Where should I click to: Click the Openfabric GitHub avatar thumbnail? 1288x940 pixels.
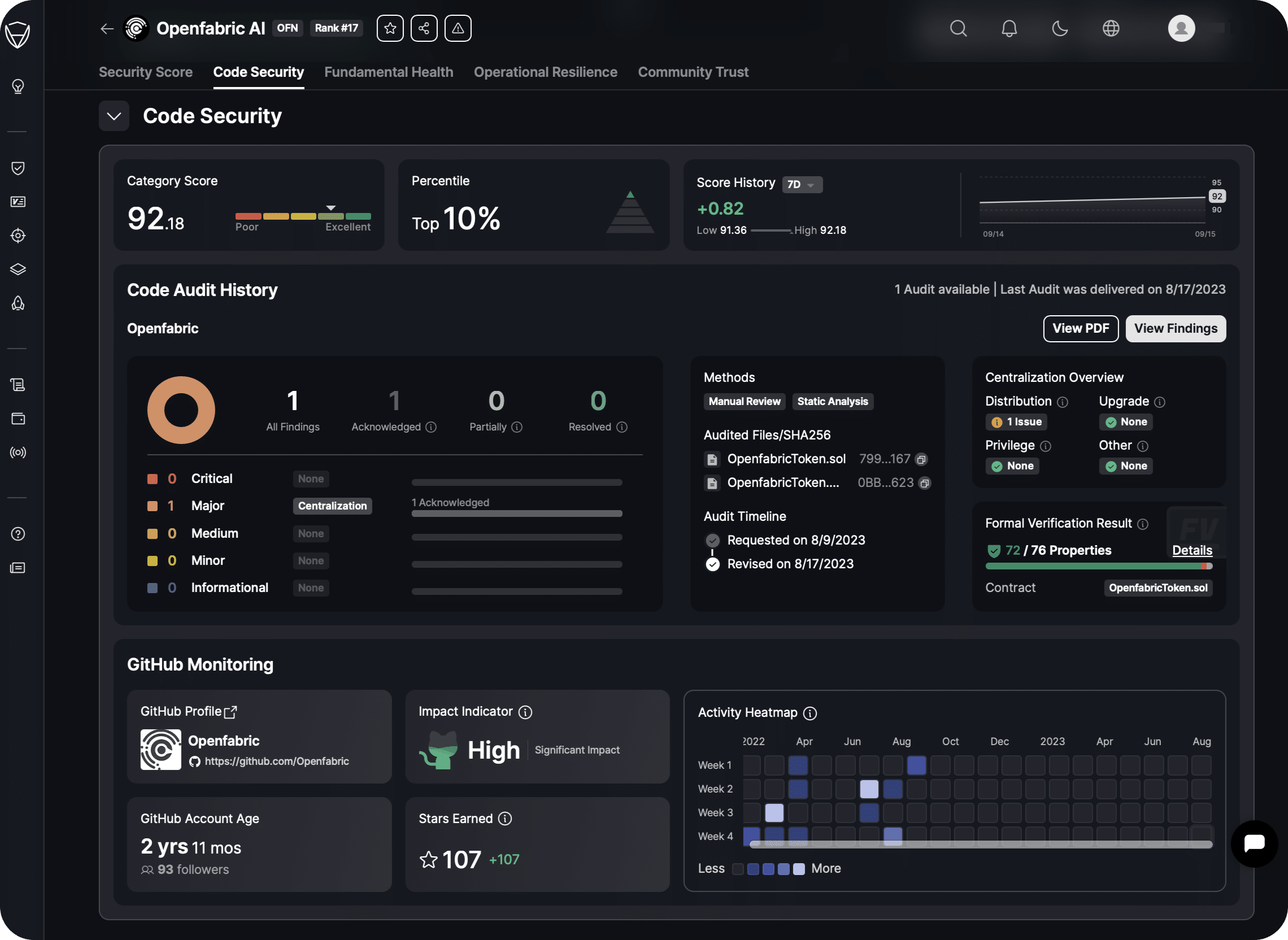160,750
